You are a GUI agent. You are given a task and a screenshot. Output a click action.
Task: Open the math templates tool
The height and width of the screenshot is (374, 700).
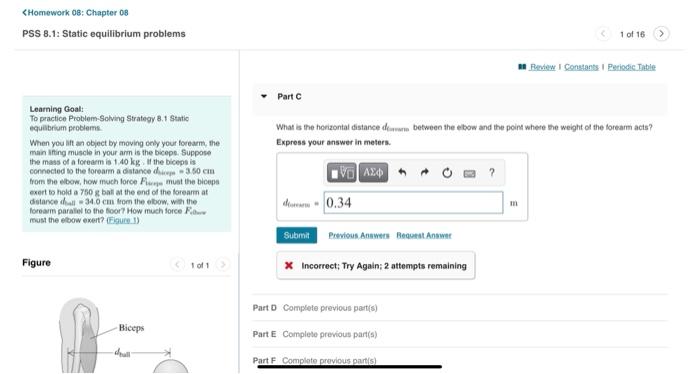(x=342, y=172)
